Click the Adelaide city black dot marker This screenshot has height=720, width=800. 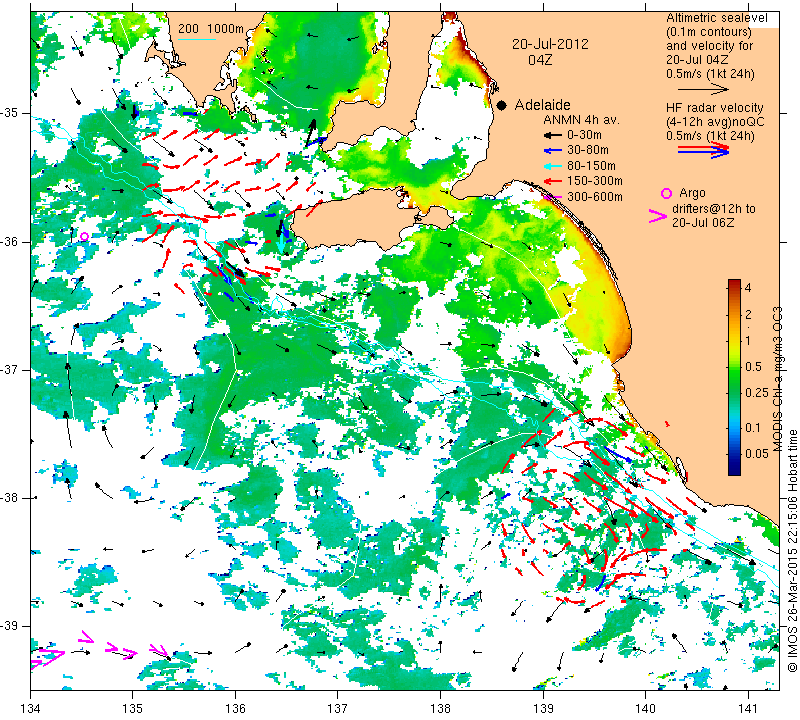pos(502,105)
